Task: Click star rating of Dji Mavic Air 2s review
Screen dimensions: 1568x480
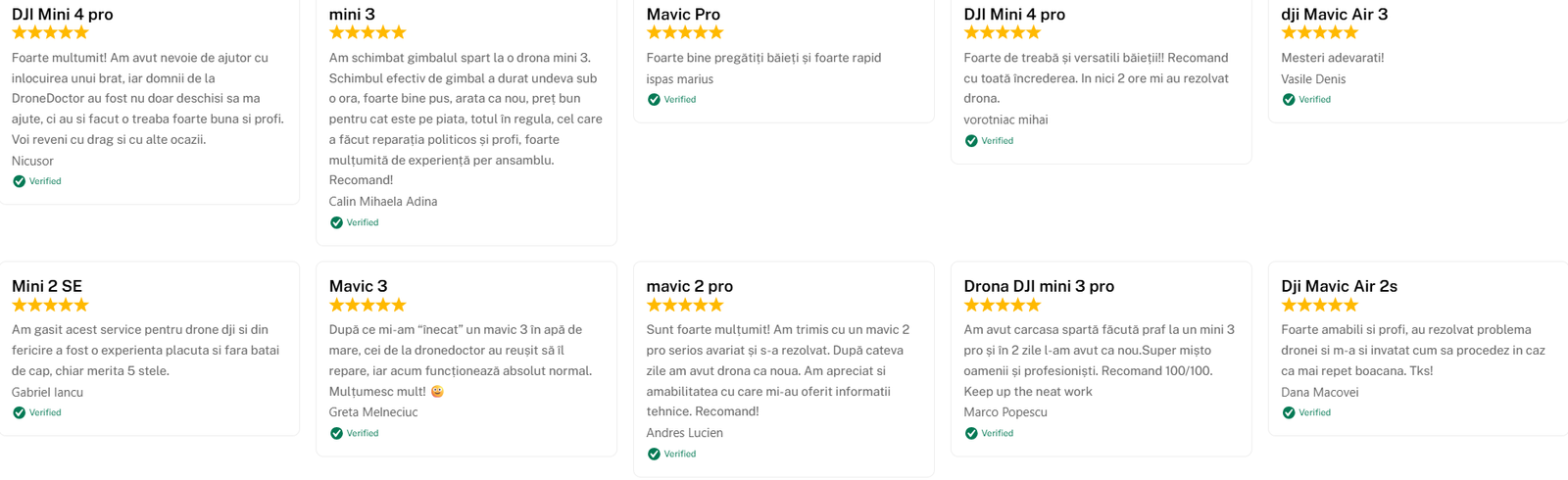Action: coord(1319,305)
